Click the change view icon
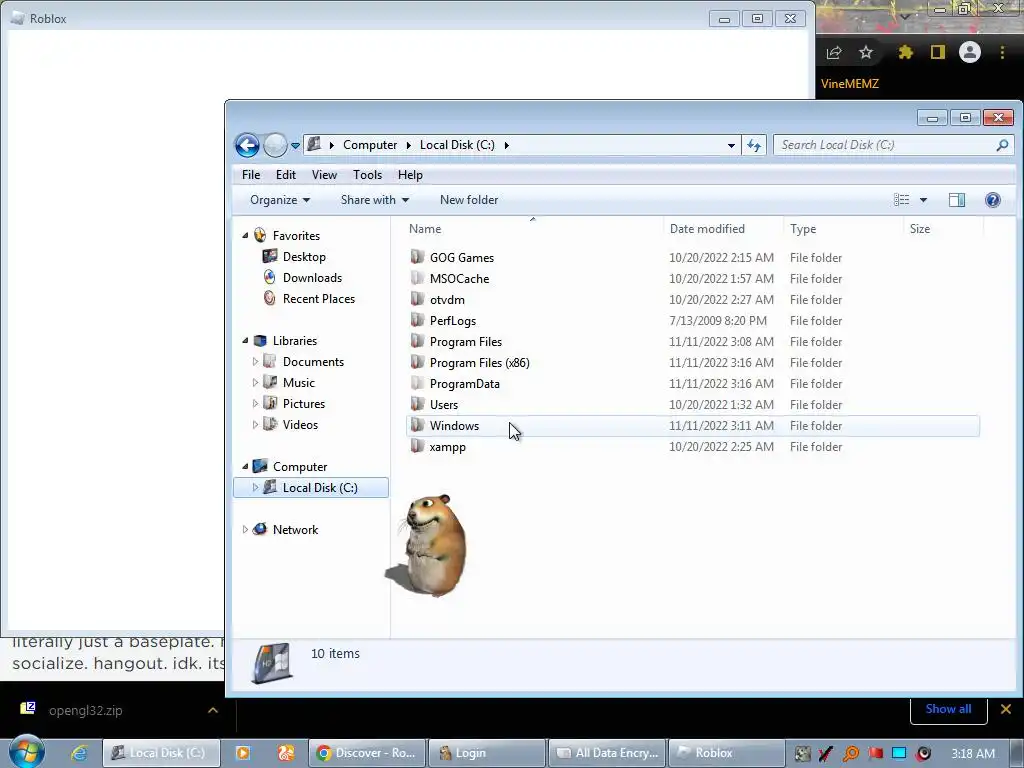 [901, 200]
